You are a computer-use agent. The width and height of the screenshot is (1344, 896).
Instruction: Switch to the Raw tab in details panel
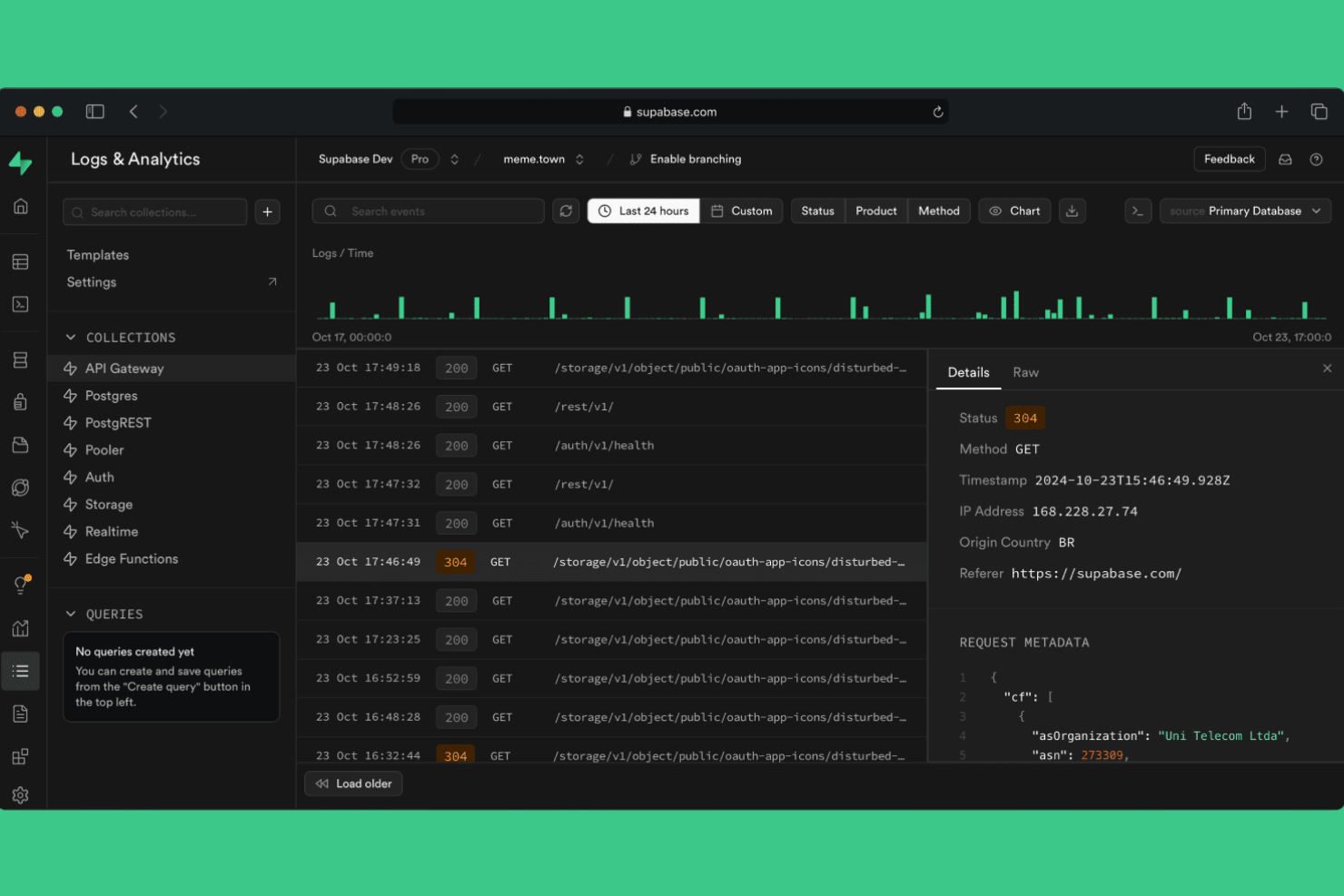tap(1025, 372)
